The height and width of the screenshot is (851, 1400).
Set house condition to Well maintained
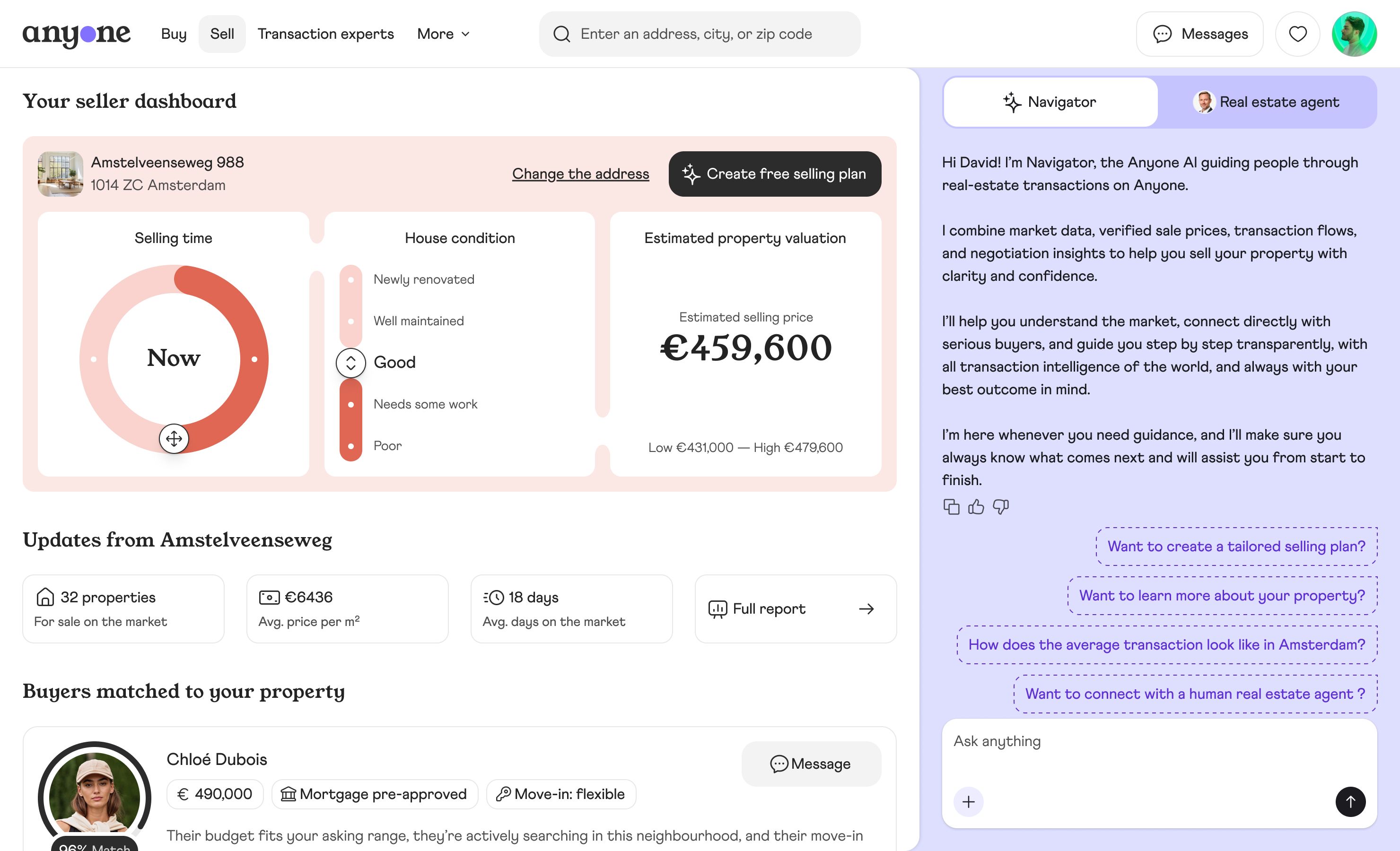(419, 321)
